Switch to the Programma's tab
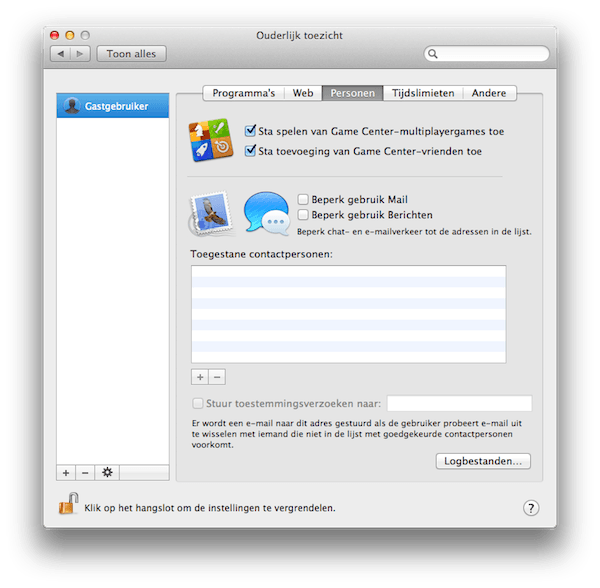This screenshot has width=600, height=588. pyautogui.click(x=244, y=93)
